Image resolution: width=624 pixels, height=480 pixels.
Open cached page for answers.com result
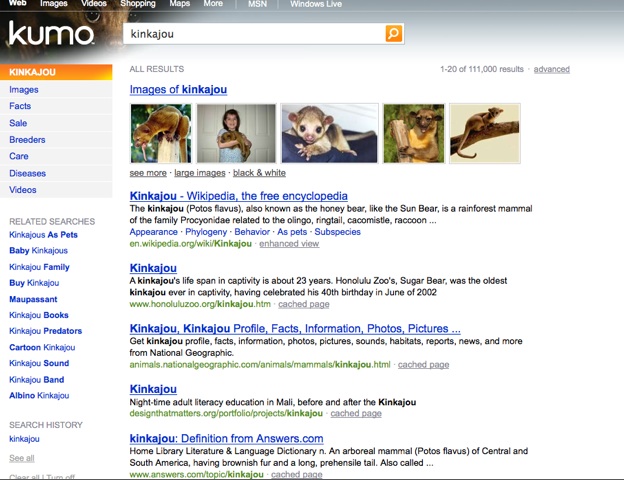[297, 474]
